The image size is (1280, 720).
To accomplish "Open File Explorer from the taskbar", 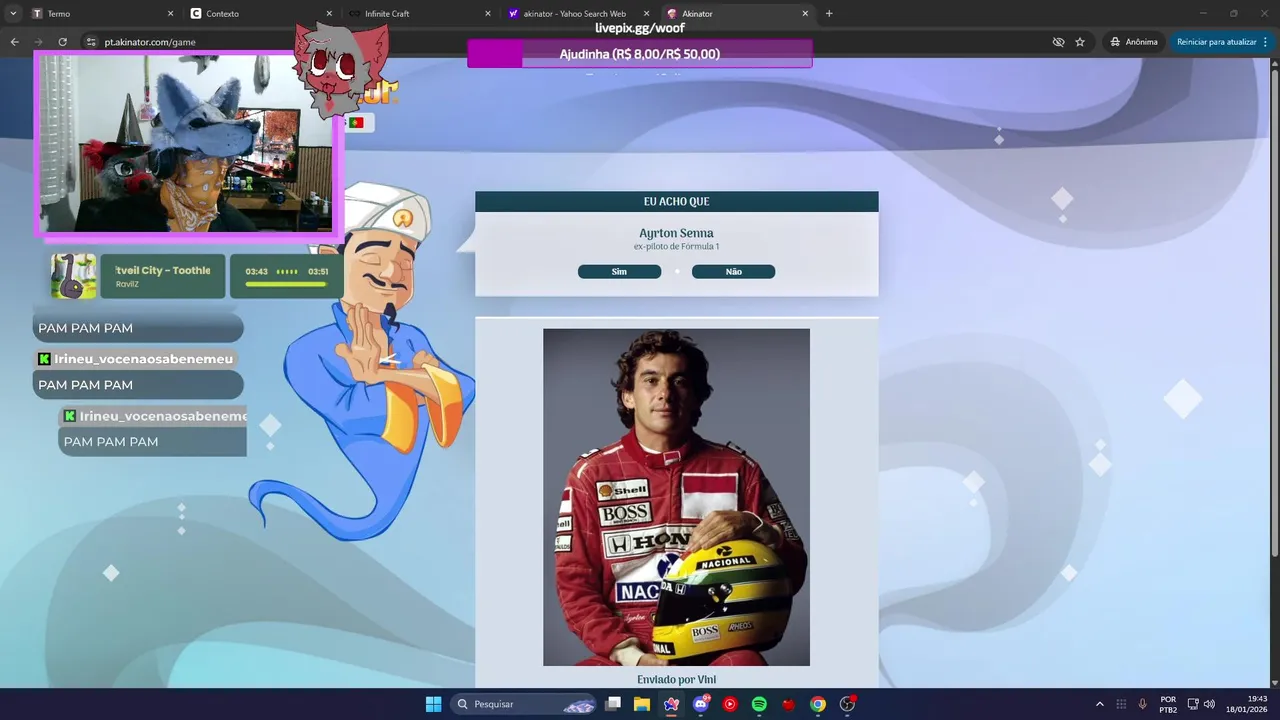I will click(642, 704).
